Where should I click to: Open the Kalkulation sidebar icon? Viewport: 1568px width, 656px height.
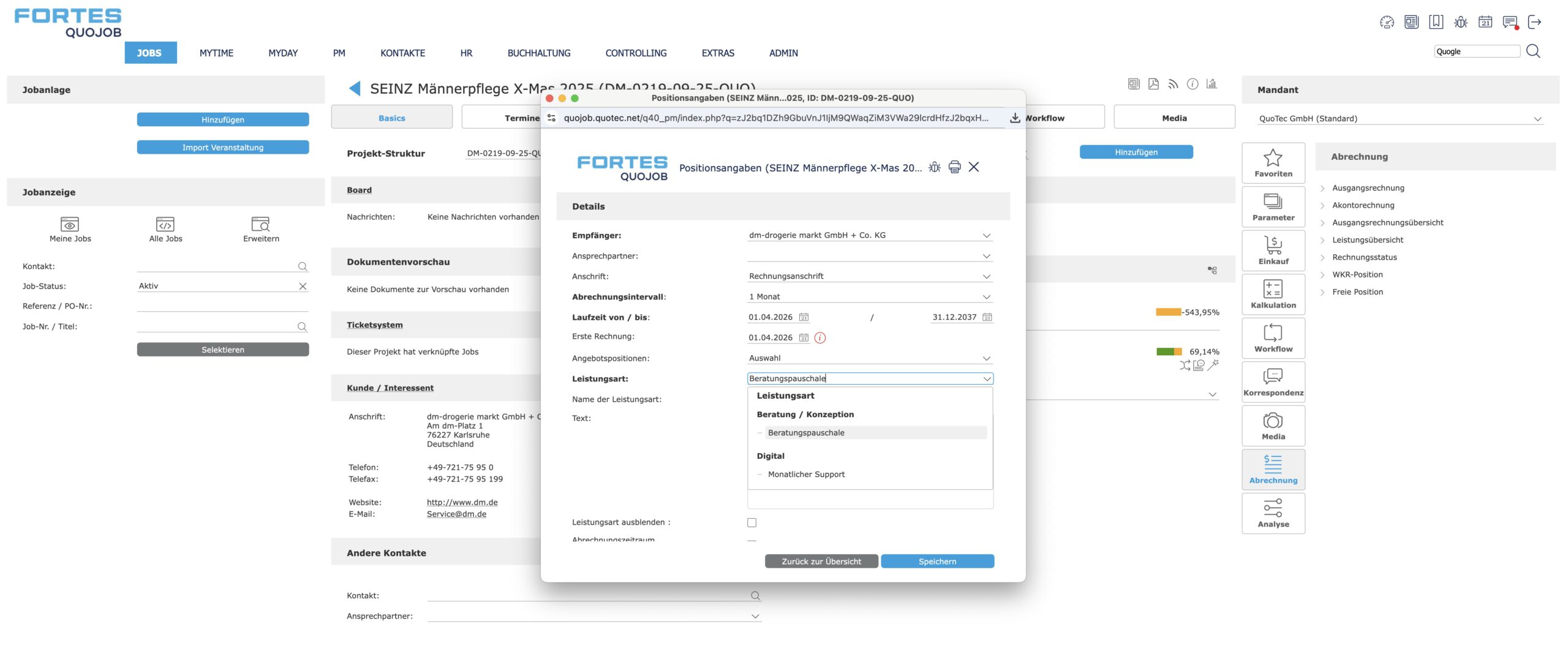tap(1273, 294)
